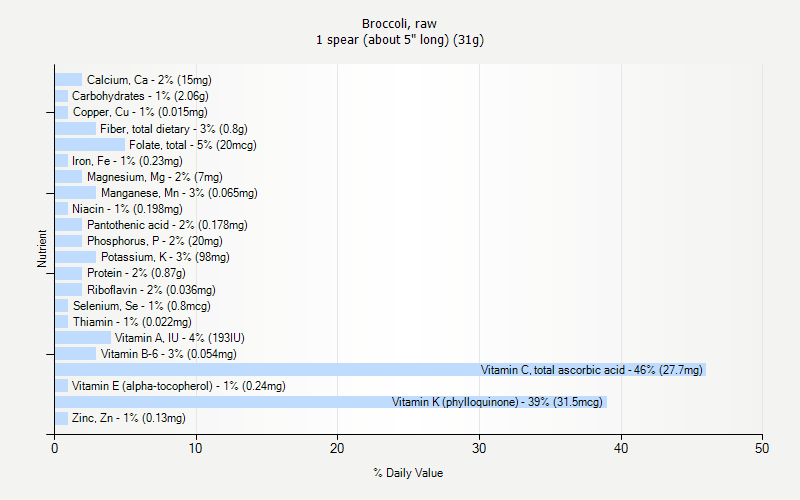The height and width of the screenshot is (500, 800).
Task: Select the Folate, total bar label
Action: pyautogui.click(x=192, y=145)
